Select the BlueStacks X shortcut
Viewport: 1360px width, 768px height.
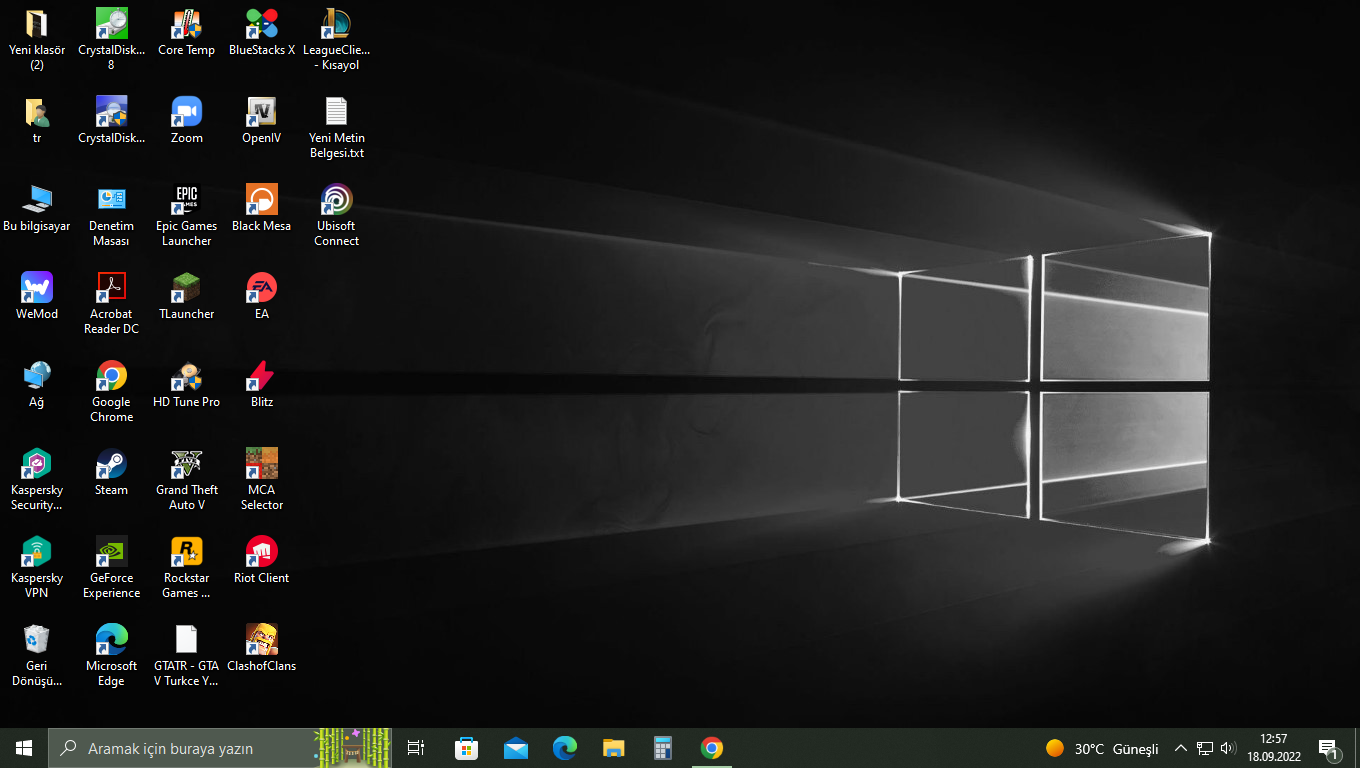tap(261, 24)
